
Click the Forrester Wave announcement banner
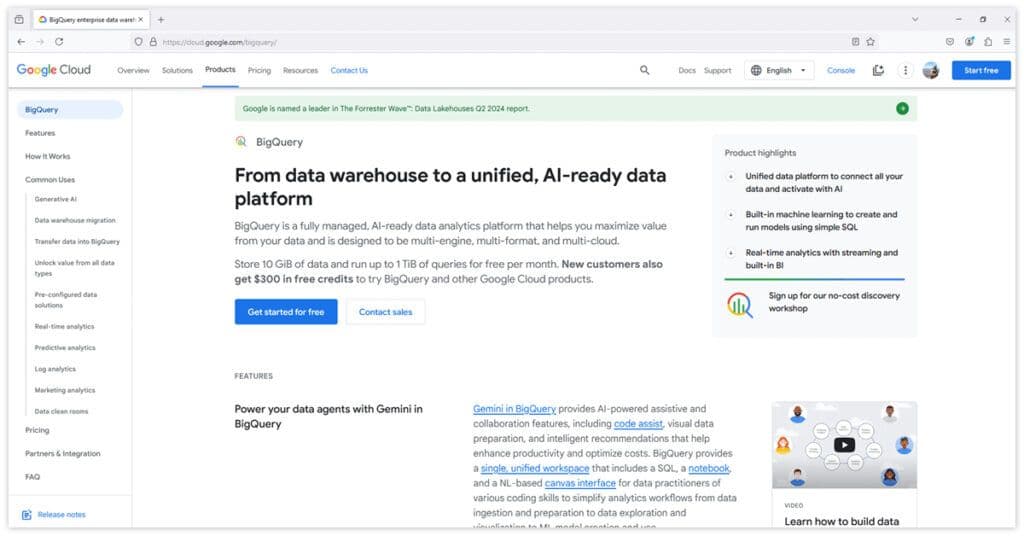575,108
